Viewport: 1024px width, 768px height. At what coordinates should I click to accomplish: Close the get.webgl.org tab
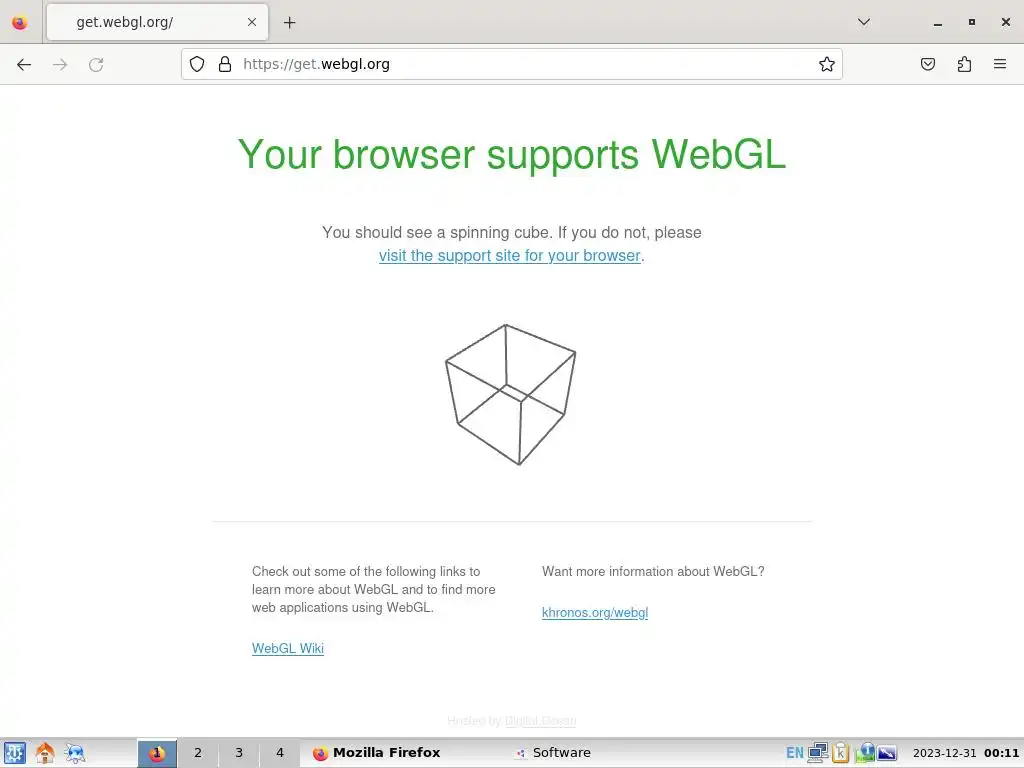point(252,22)
